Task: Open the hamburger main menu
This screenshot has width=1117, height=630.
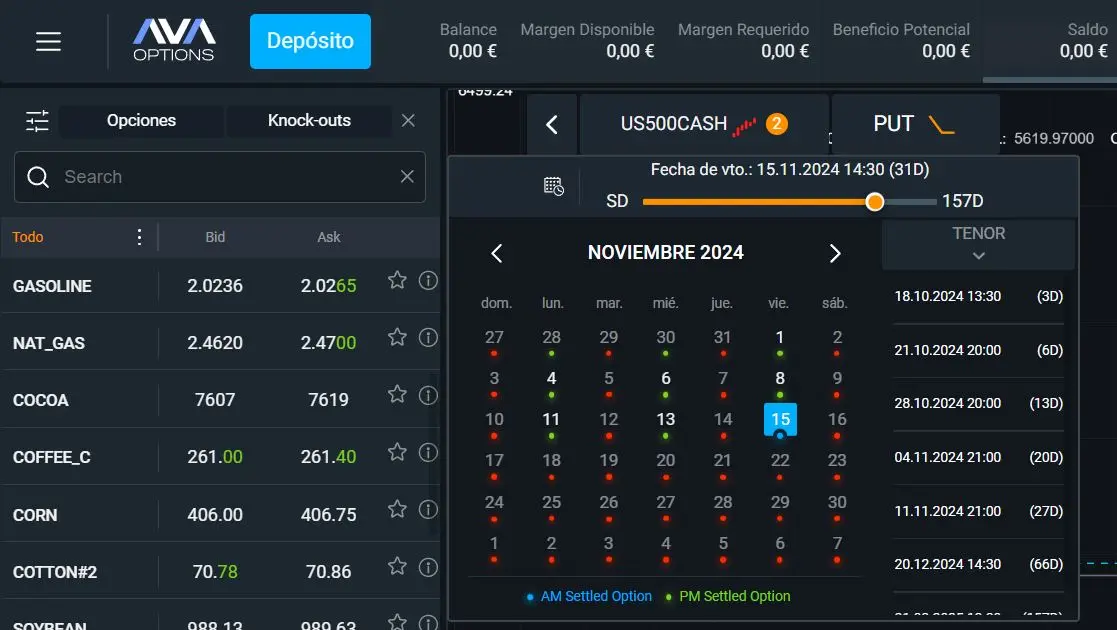Action: click(x=48, y=41)
